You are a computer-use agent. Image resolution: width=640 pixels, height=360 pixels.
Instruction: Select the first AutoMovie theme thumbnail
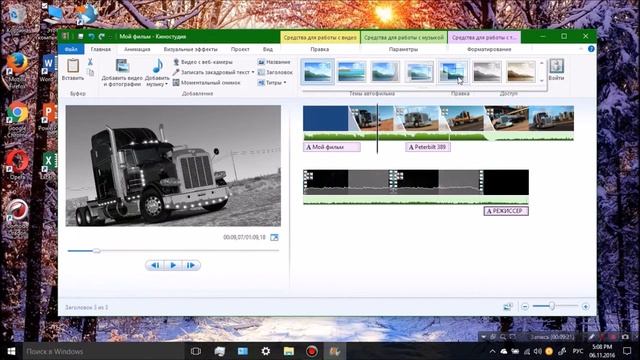point(318,71)
